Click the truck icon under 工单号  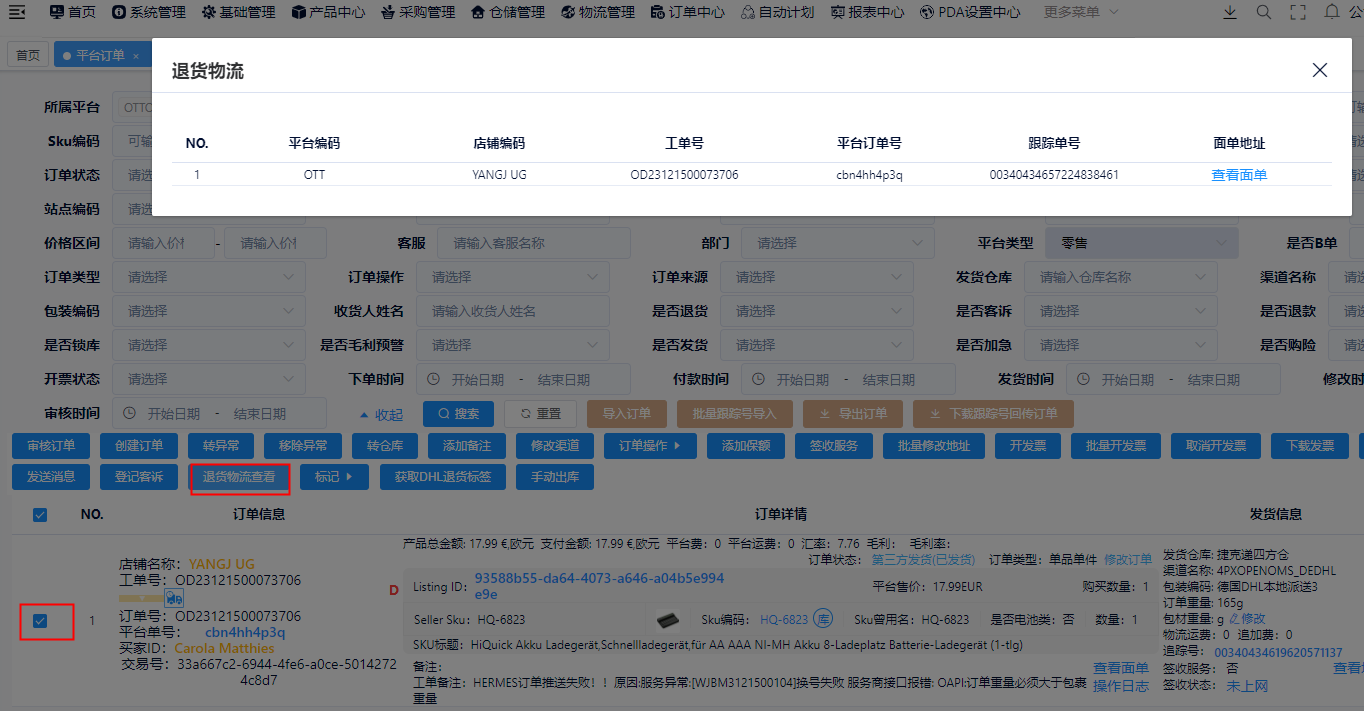click(174, 597)
